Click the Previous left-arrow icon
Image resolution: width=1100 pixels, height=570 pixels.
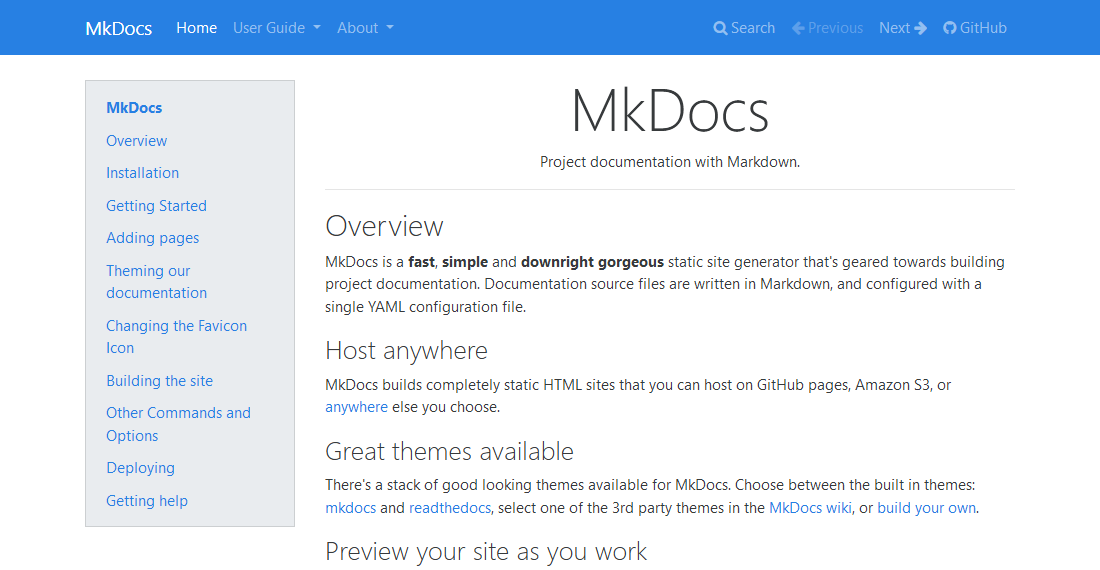[798, 28]
